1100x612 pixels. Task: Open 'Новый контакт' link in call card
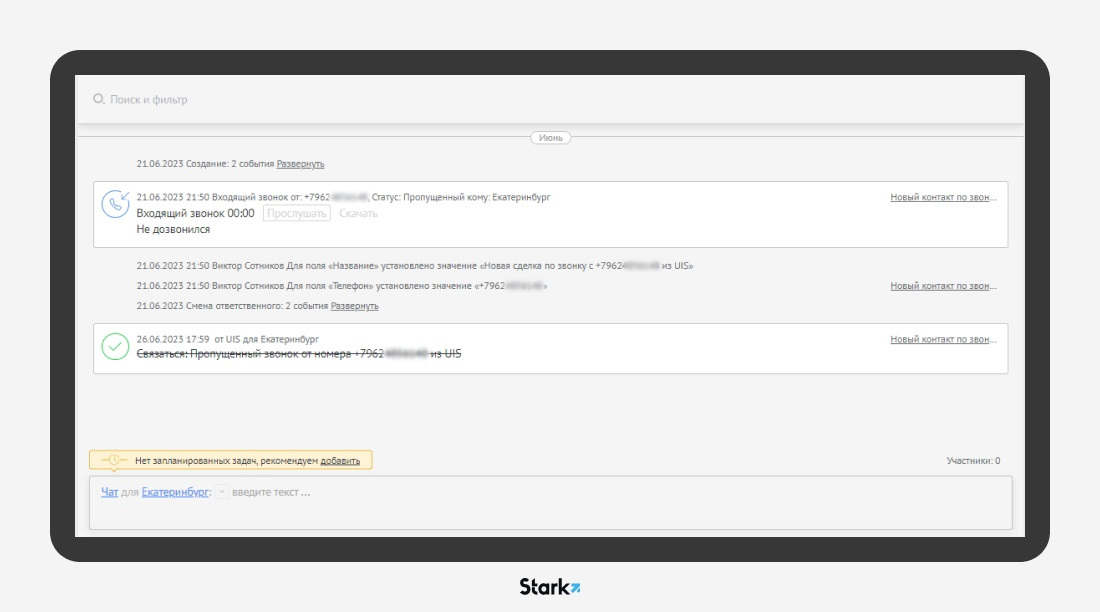click(x=943, y=197)
